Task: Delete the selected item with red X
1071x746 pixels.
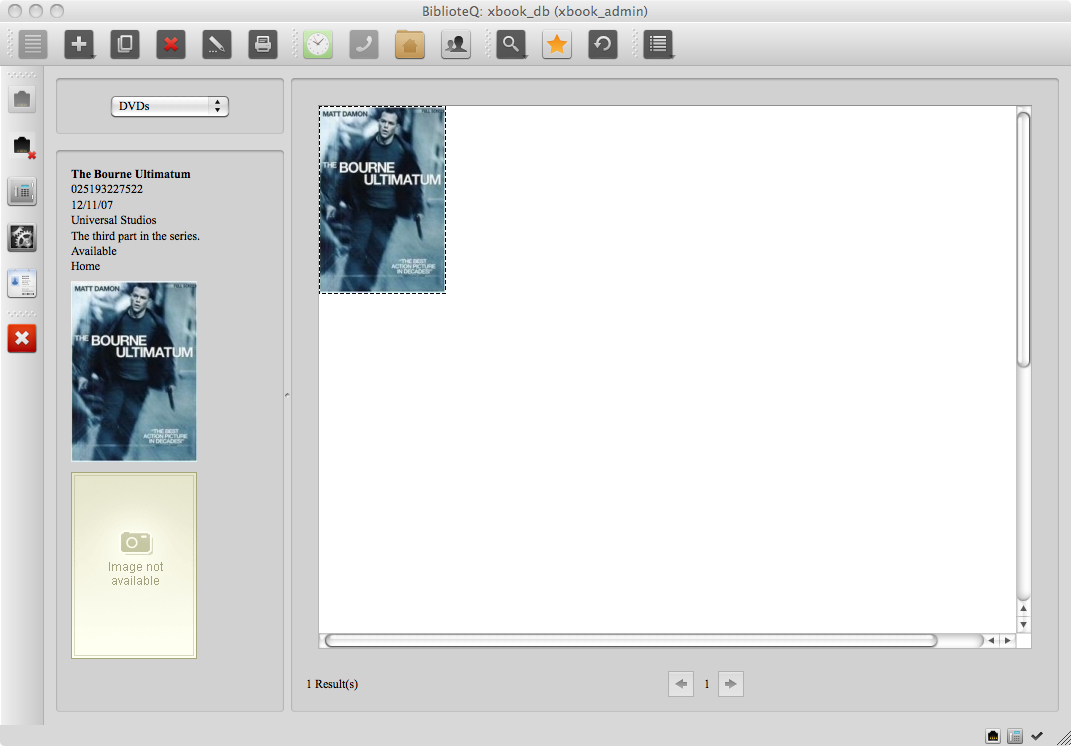Action: [171, 44]
